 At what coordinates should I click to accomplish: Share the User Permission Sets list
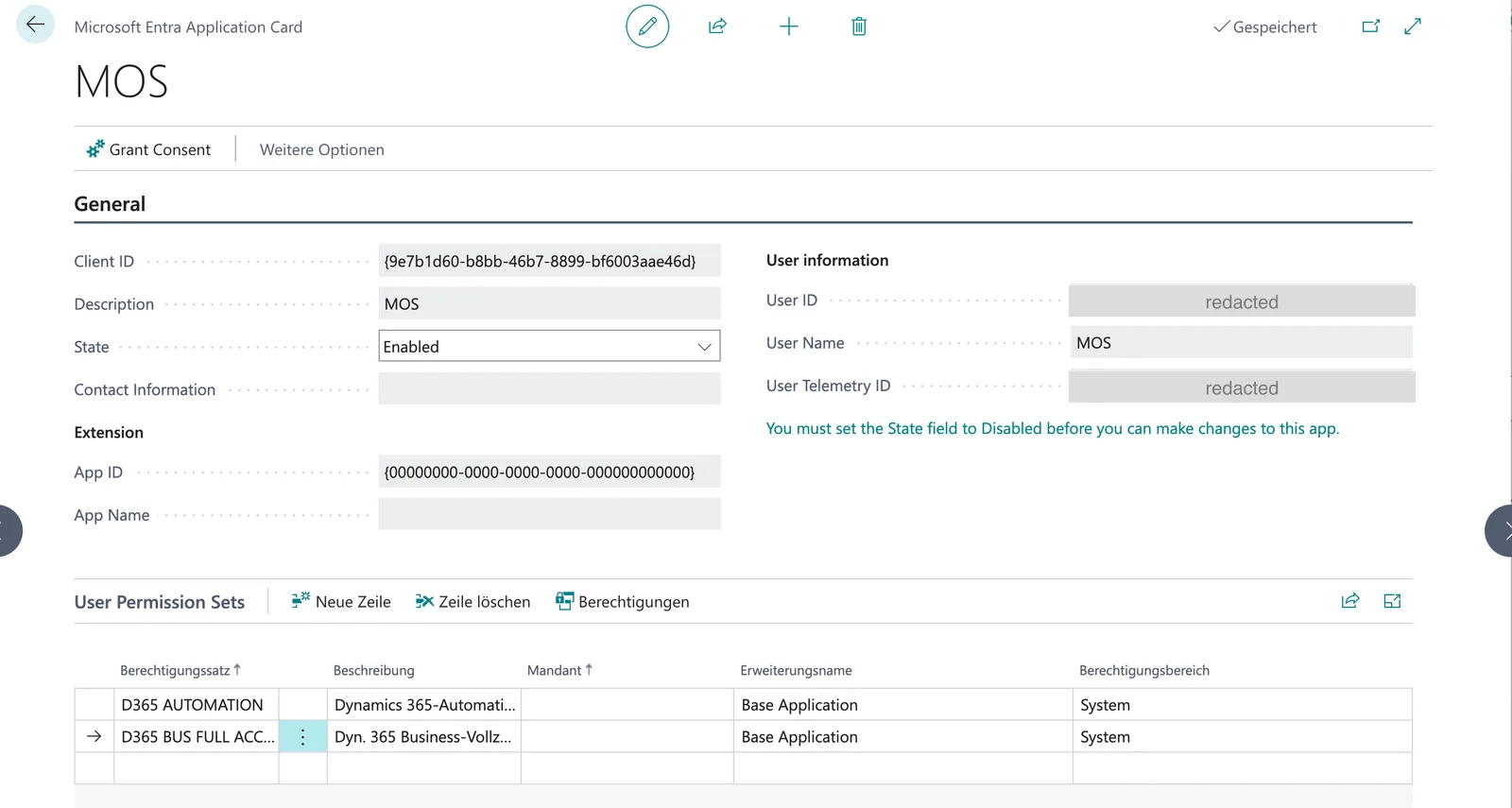tap(1350, 601)
